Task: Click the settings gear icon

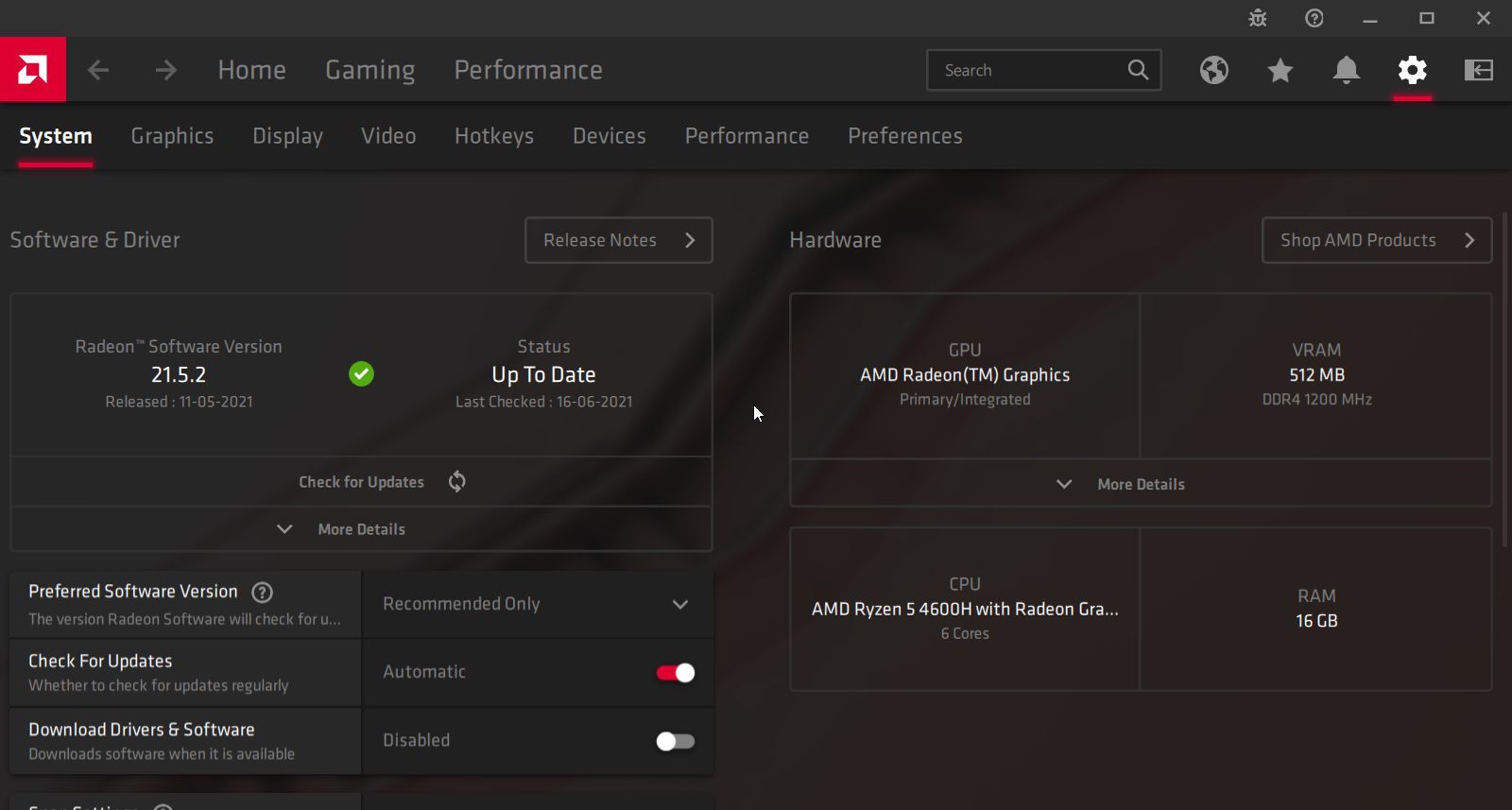Action: pos(1412,70)
